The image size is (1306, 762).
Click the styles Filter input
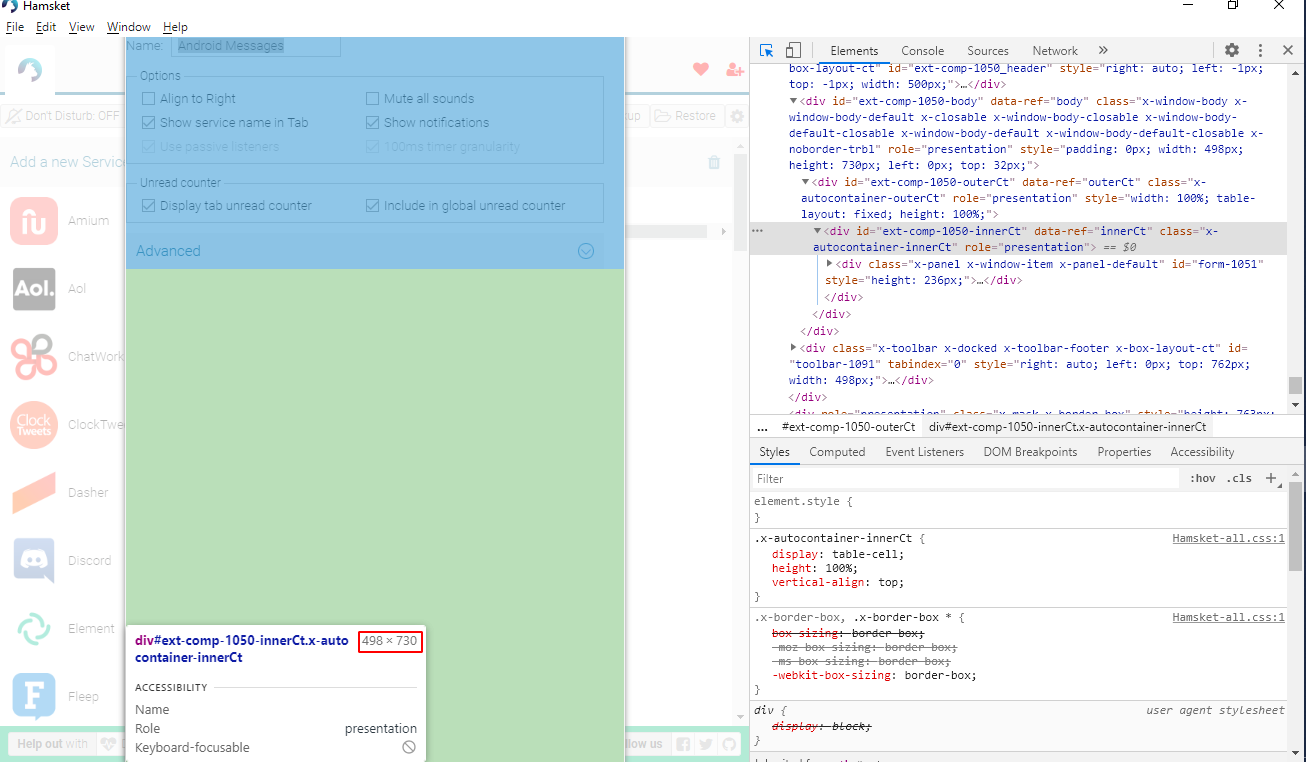[966, 479]
